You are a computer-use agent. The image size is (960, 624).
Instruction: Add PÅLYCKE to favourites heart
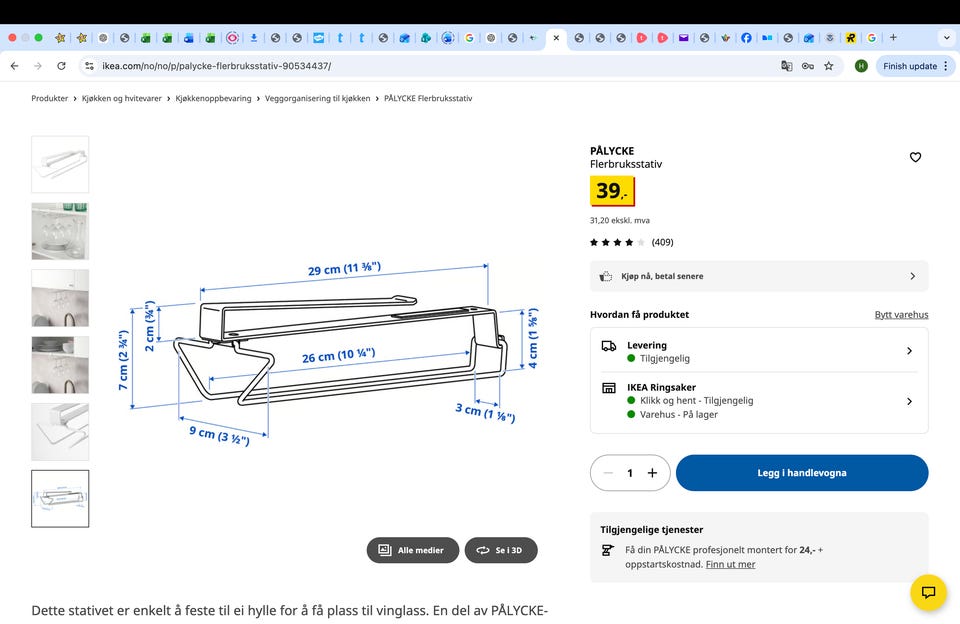pyautogui.click(x=915, y=157)
